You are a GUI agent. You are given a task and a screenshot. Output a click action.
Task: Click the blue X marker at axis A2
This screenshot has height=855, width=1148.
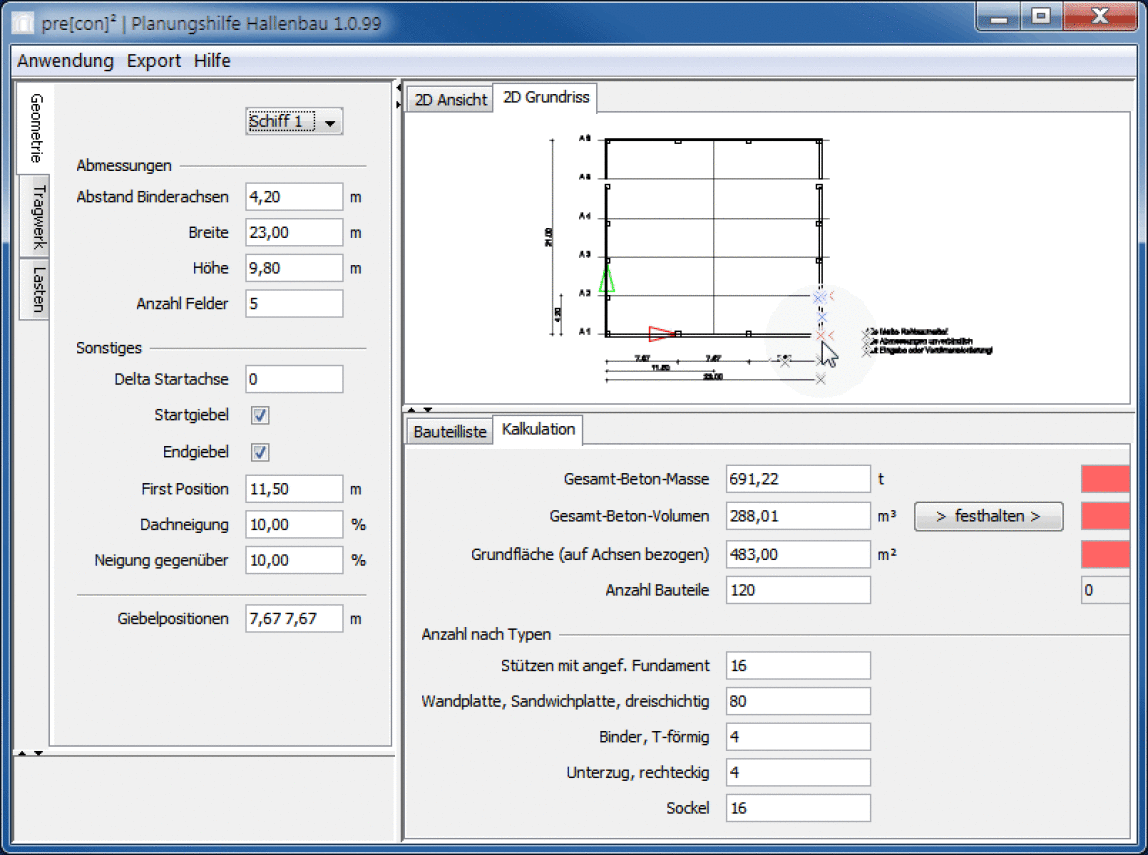click(819, 297)
